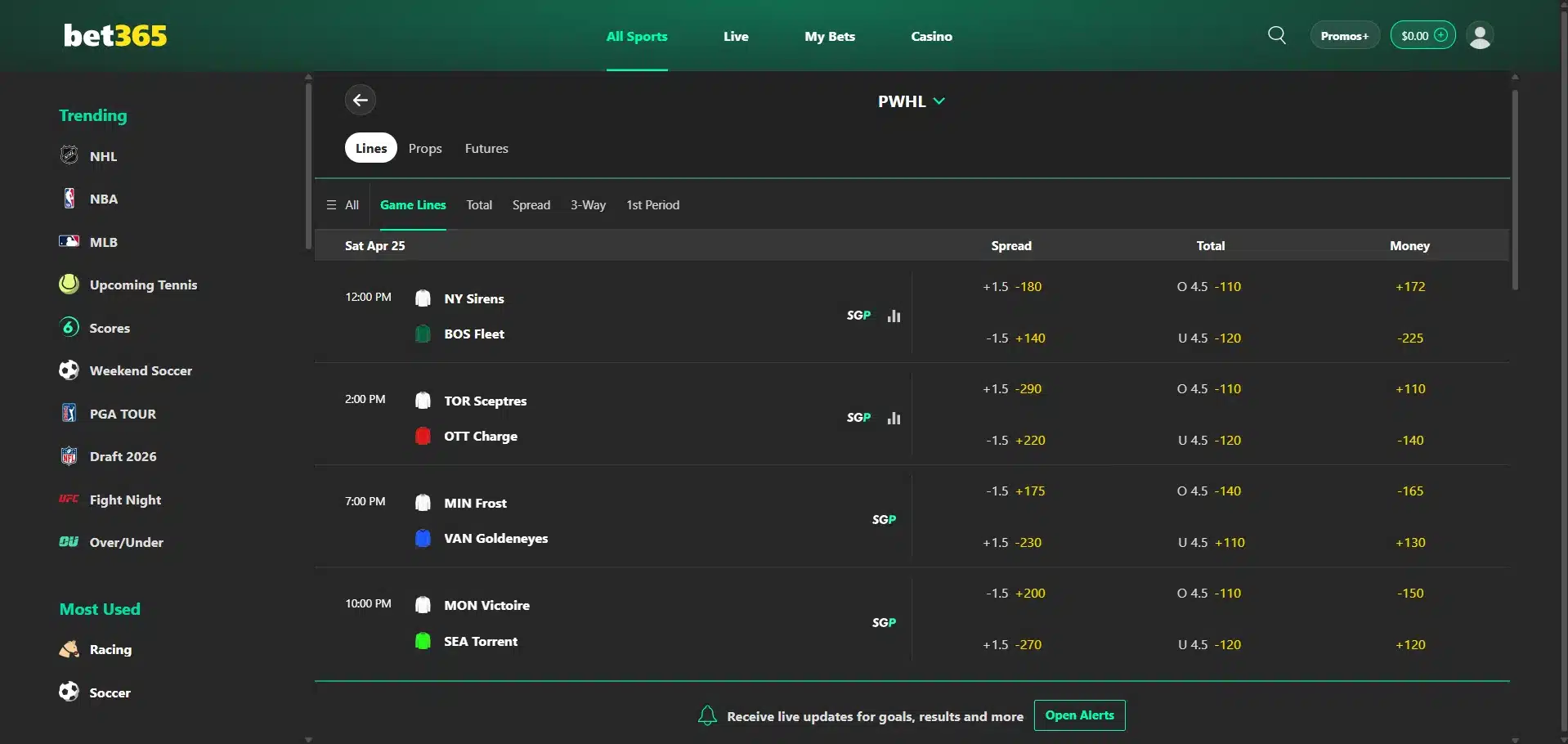Open the SEA Torrent team name
Viewport: 1568px width, 744px height.
pyautogui.click(x=481, y=641)
